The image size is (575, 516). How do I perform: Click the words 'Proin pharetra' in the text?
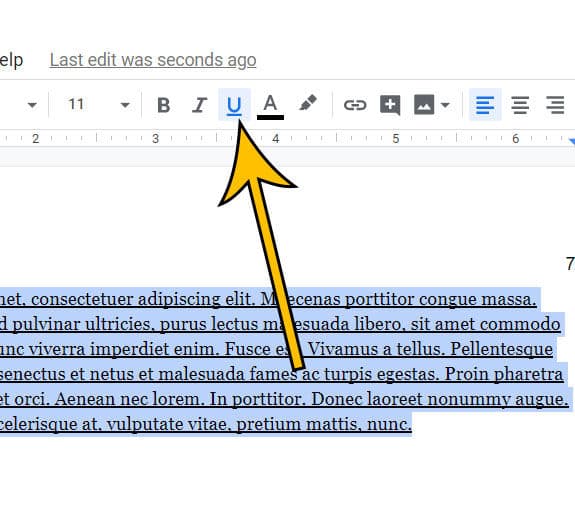point(504,374)
